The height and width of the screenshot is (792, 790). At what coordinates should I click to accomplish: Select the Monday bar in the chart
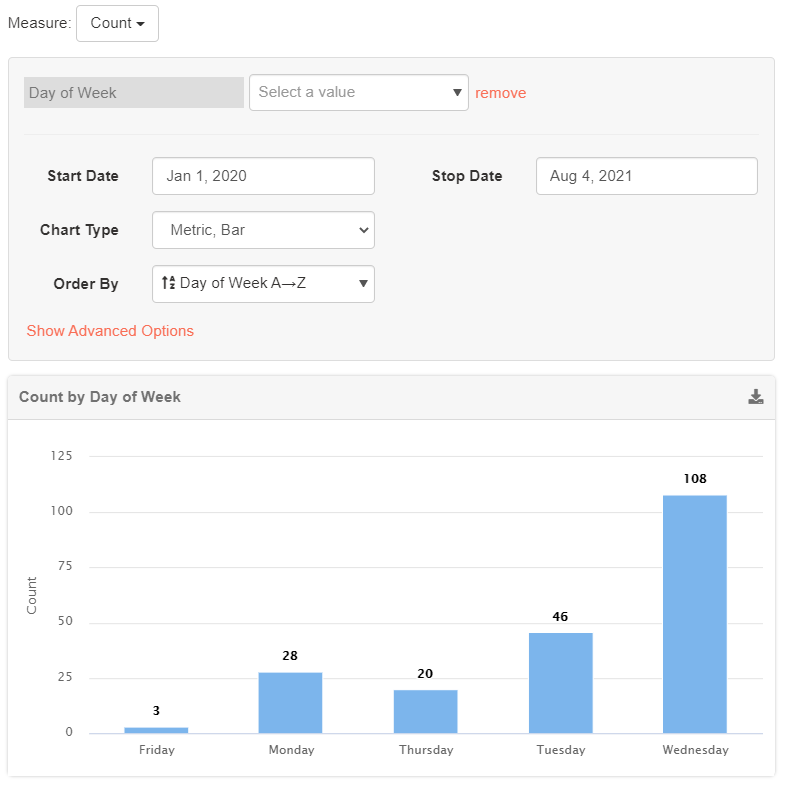click(x=290, y=702)
